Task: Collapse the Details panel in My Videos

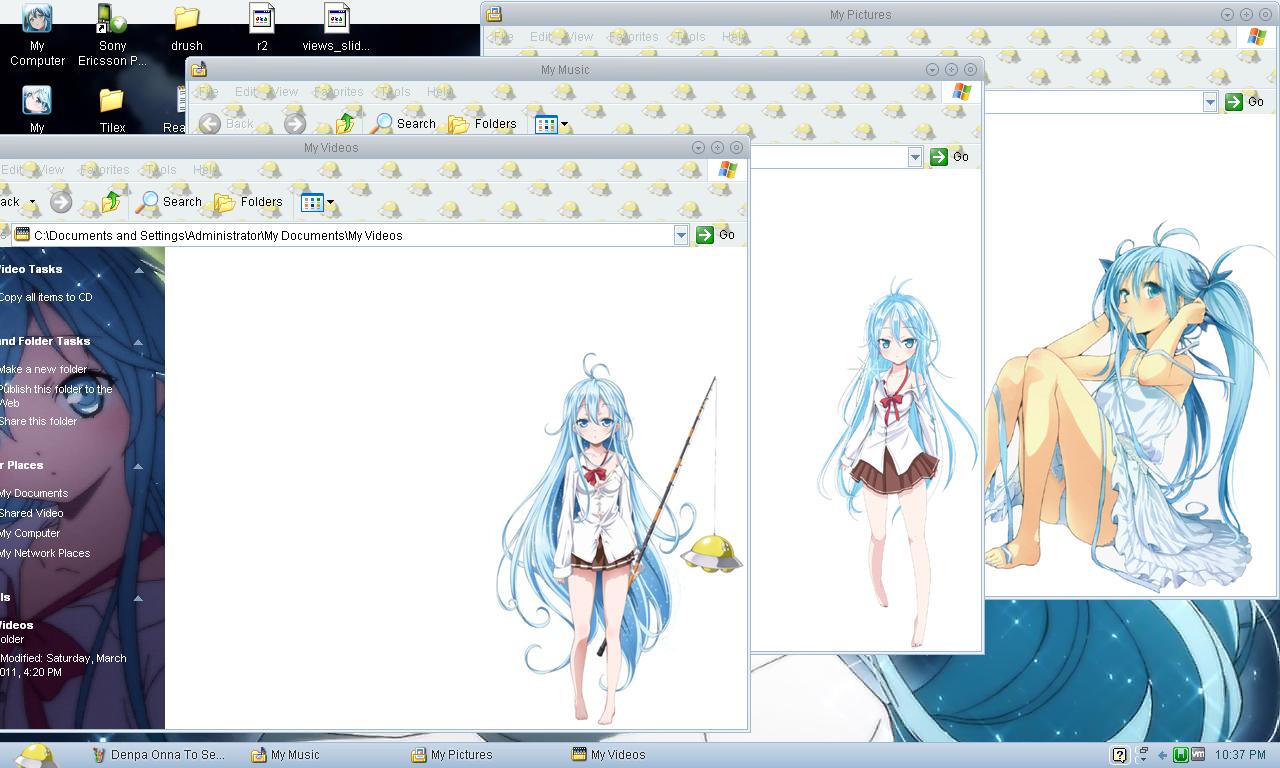Action: click(x=139, y=598)
